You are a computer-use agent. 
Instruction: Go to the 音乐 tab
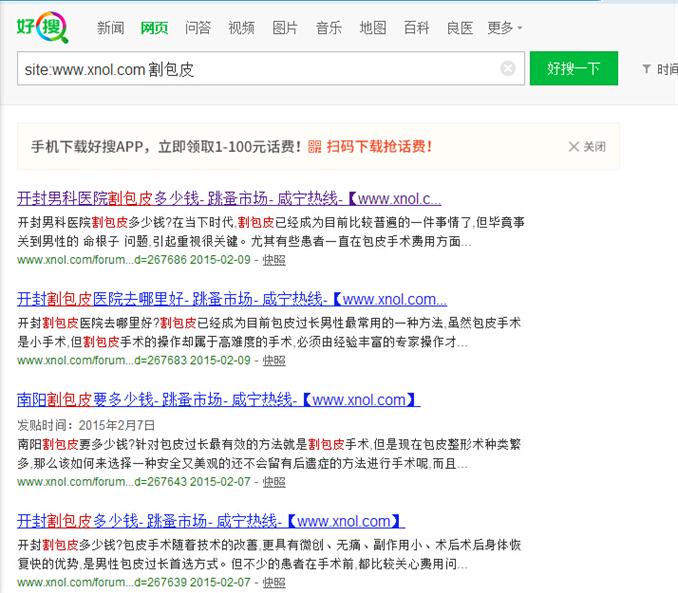[x=329, y=28]
